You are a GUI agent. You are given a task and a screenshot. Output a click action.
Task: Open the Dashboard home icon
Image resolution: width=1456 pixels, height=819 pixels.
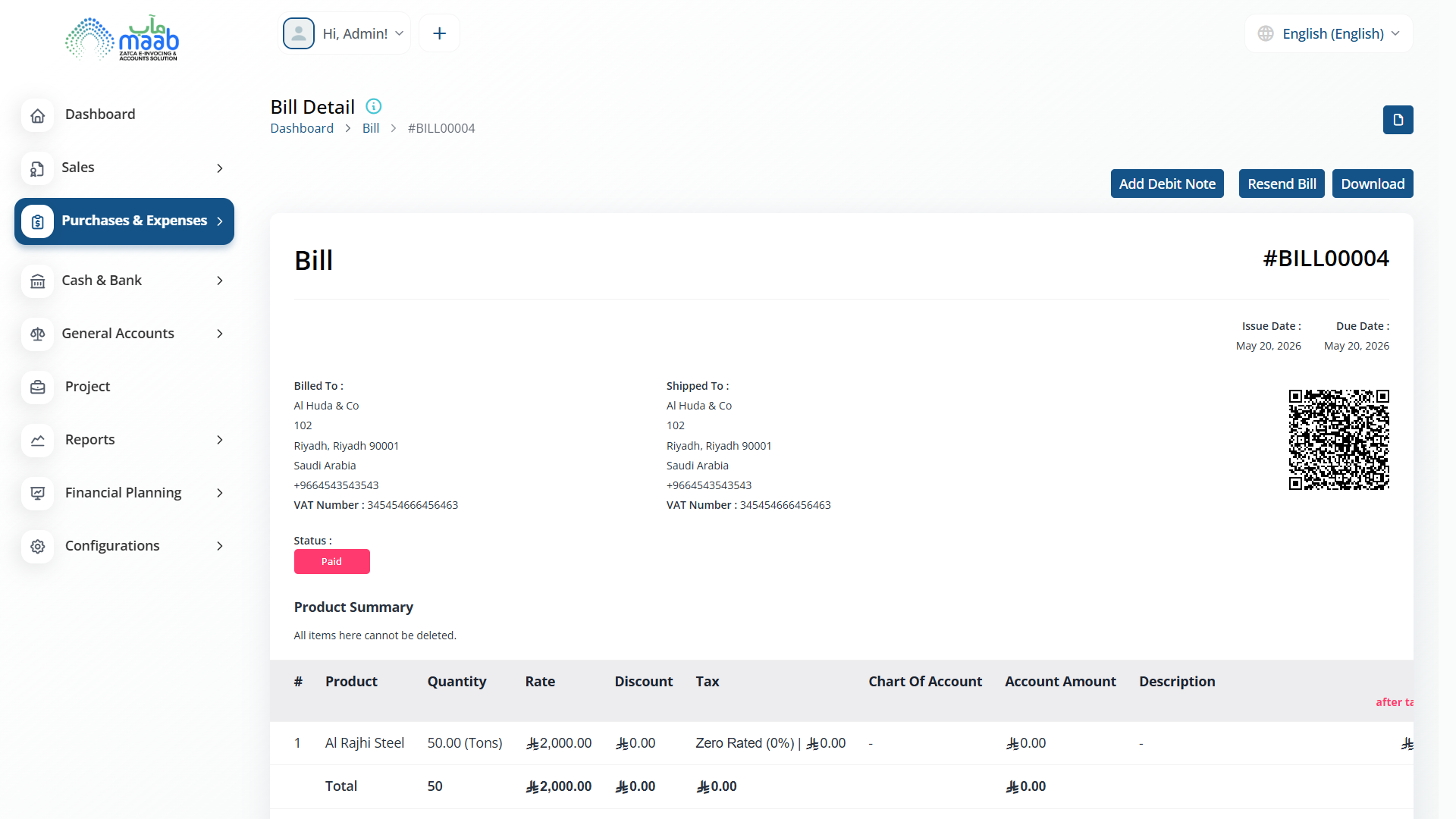click(x=38, y=116)
